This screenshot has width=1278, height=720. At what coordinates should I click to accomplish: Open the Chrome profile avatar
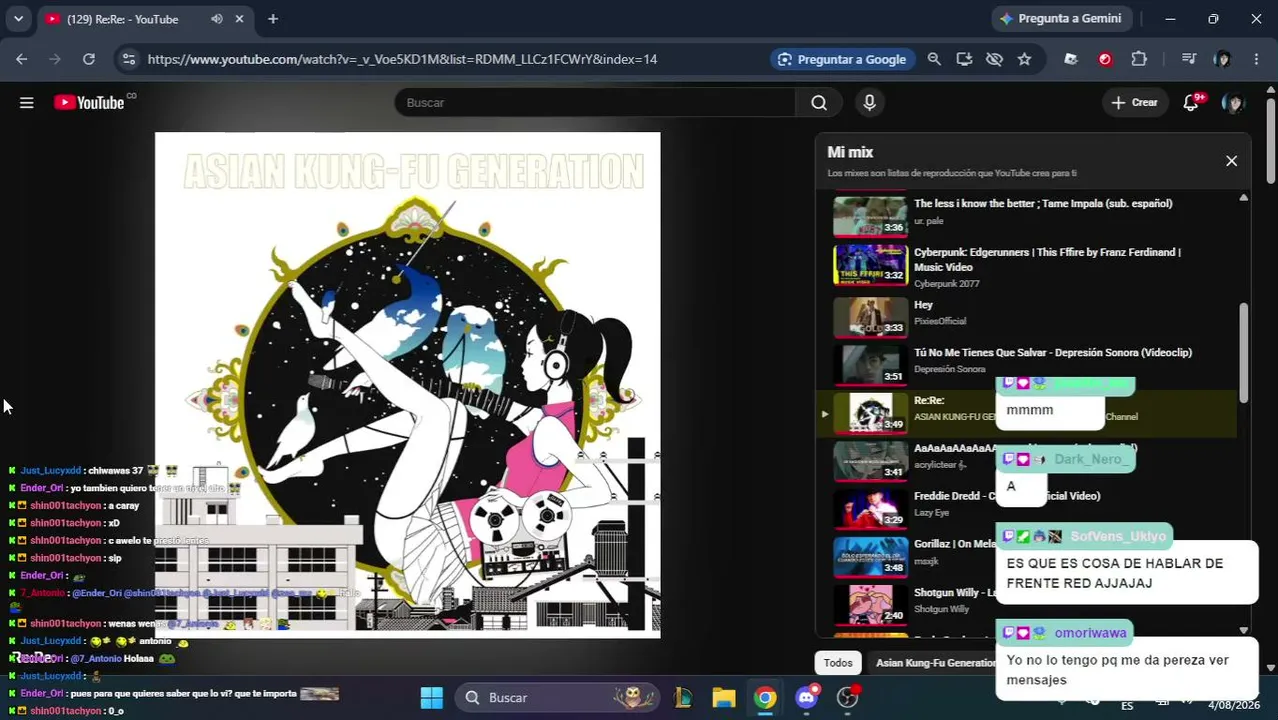1222,59
